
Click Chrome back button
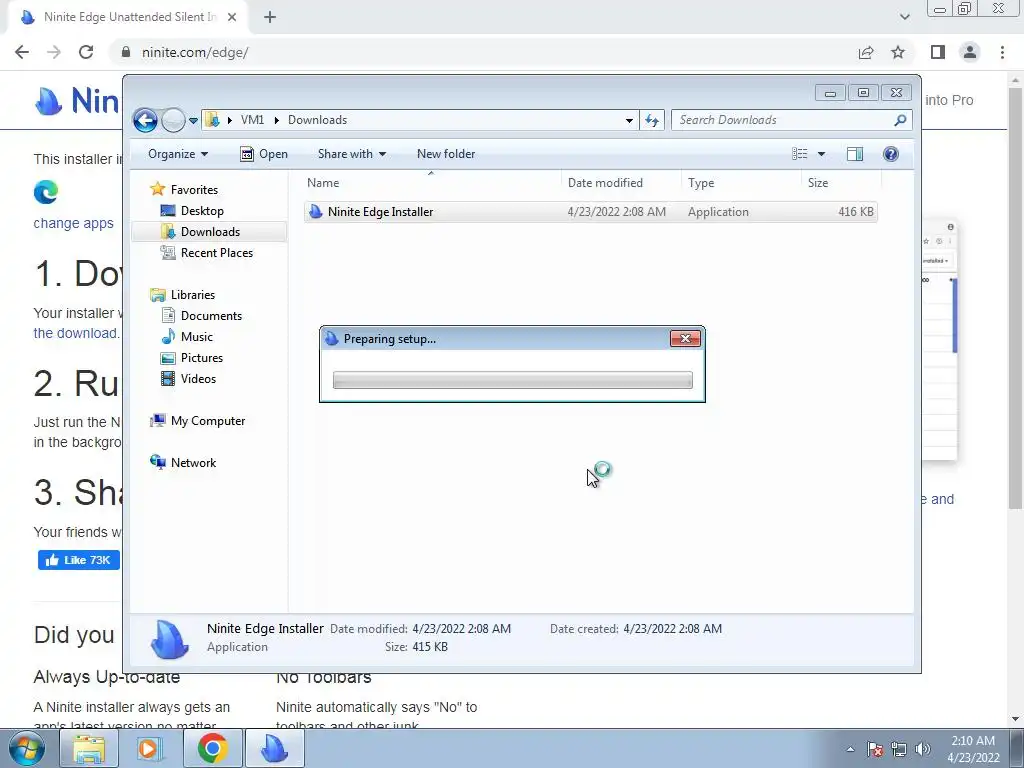tap(22, 52)
